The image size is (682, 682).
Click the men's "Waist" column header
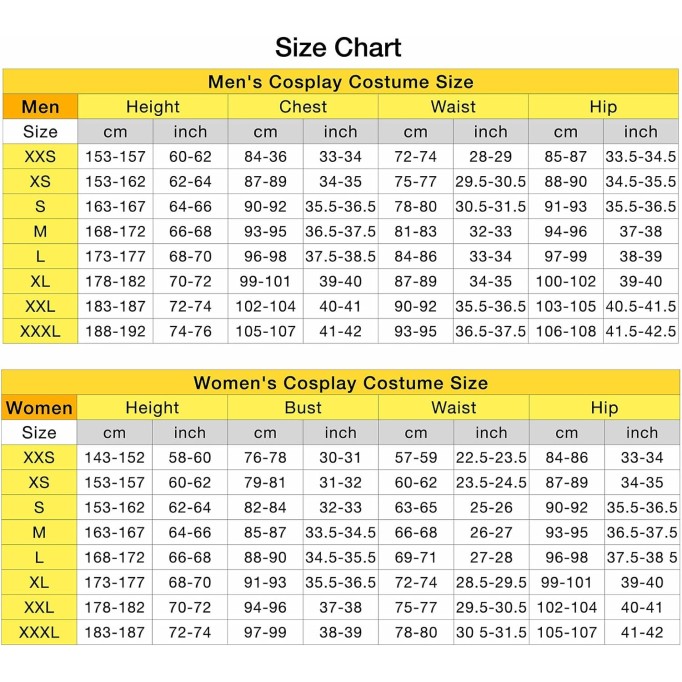pos(453,107)
